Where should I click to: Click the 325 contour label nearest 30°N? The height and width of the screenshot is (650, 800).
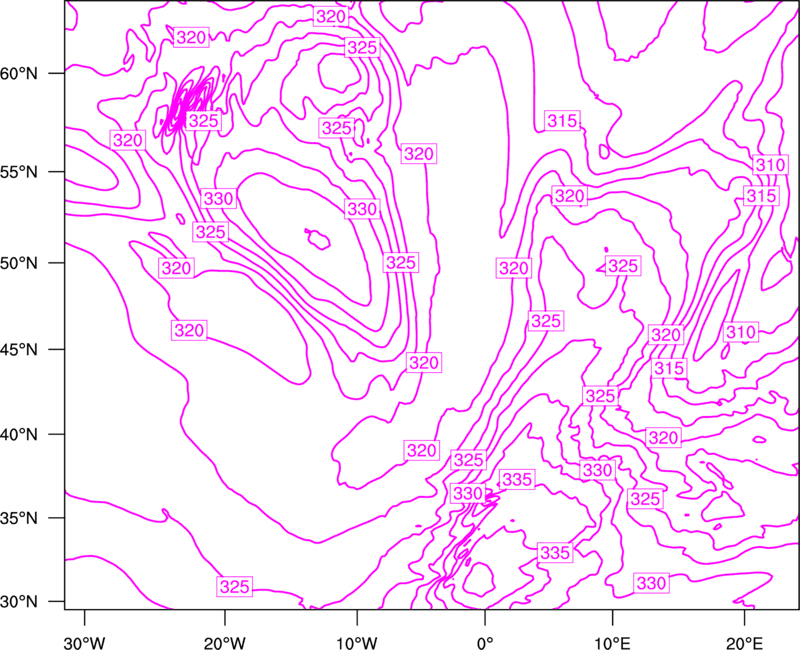click(235, 587)
